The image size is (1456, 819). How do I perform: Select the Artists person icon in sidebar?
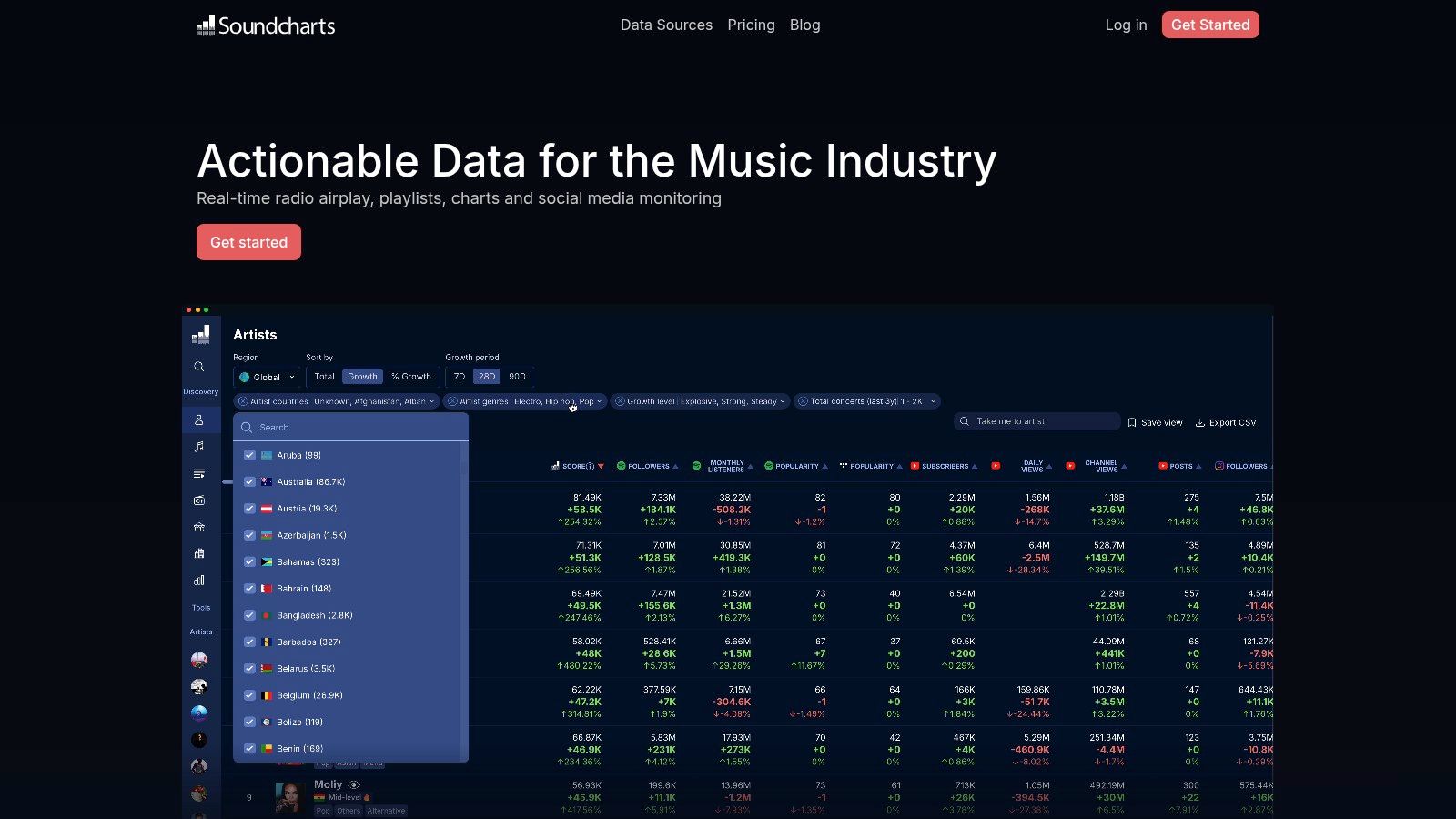tap(199, 420)
